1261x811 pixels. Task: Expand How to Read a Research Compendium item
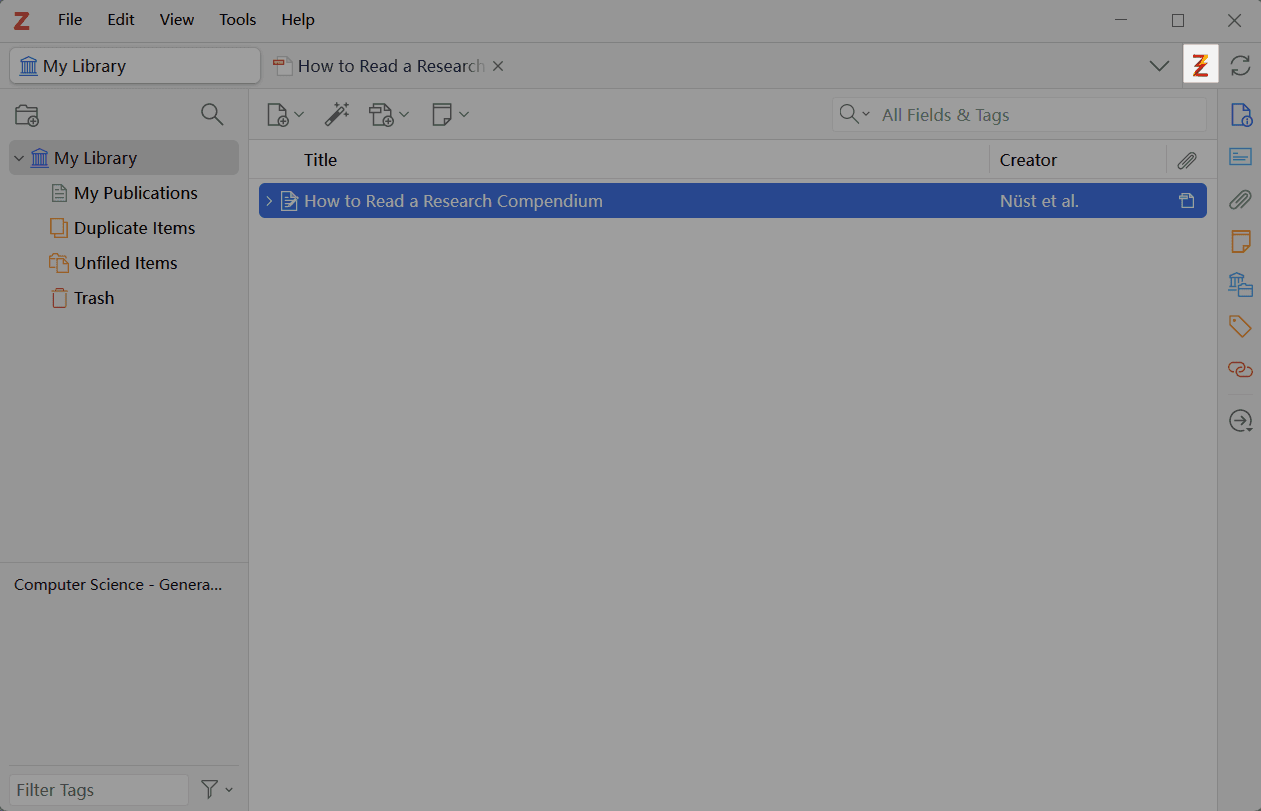[x=268, y=201]
